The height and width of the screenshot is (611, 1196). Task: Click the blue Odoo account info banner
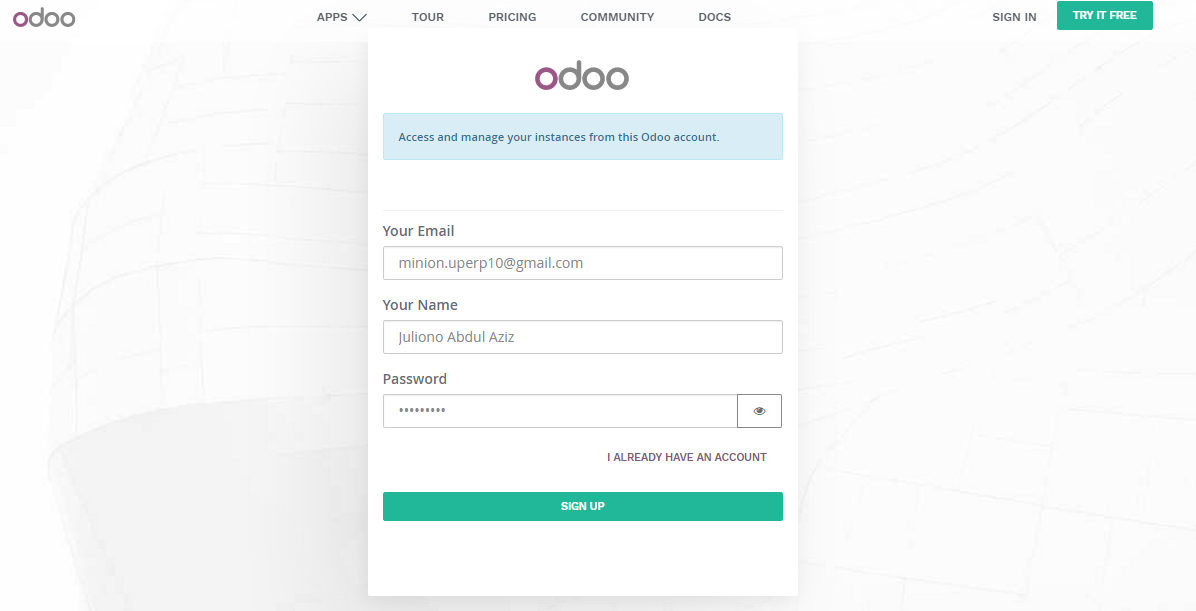(x=583, y=137)
